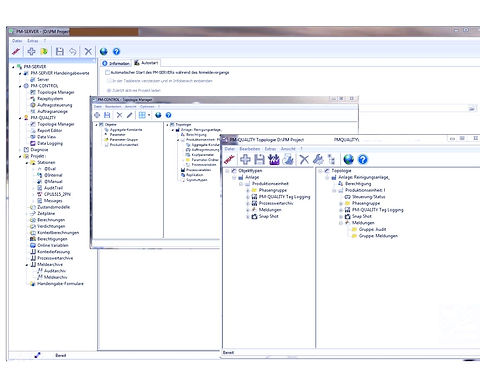Click the save icon in PM-CONTROL Topologie Manager toolbar
This screenshot has height=380, width=480.
point(107,115)
